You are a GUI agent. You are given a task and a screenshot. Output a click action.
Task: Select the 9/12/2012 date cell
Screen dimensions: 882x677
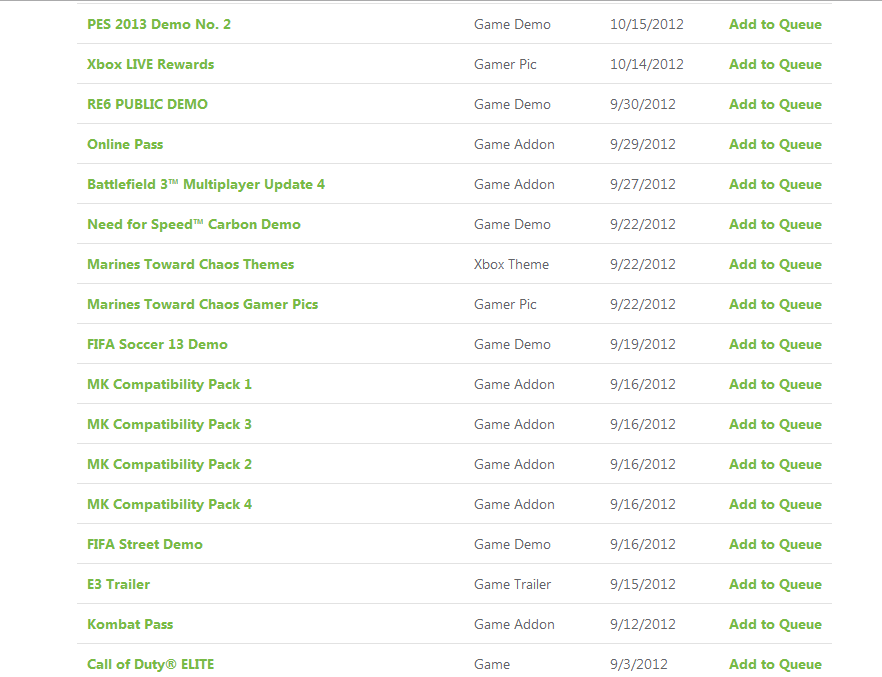[642, 624]
